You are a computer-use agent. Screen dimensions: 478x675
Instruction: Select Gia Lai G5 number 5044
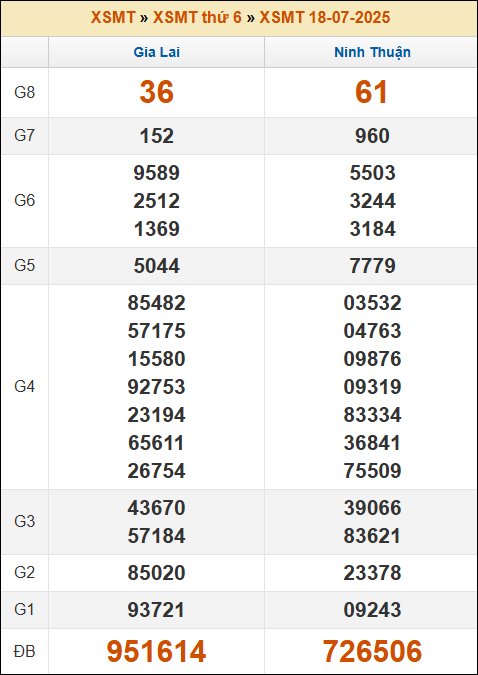coord(156,266)
